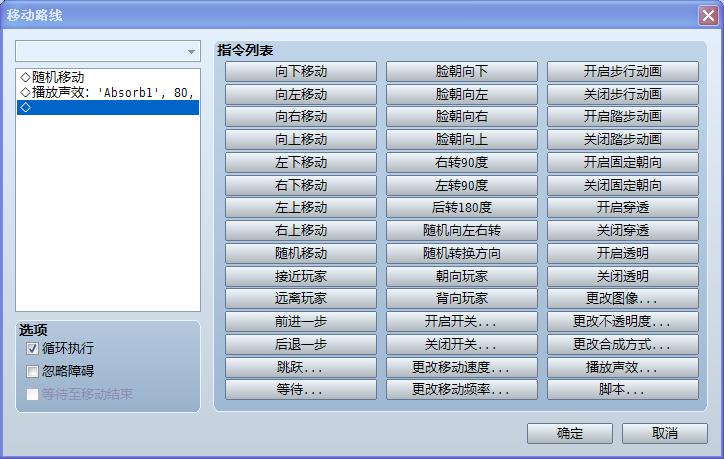Cancel with the 取消 button
Screen dimensions: 724x459
[x=665, y=434]
